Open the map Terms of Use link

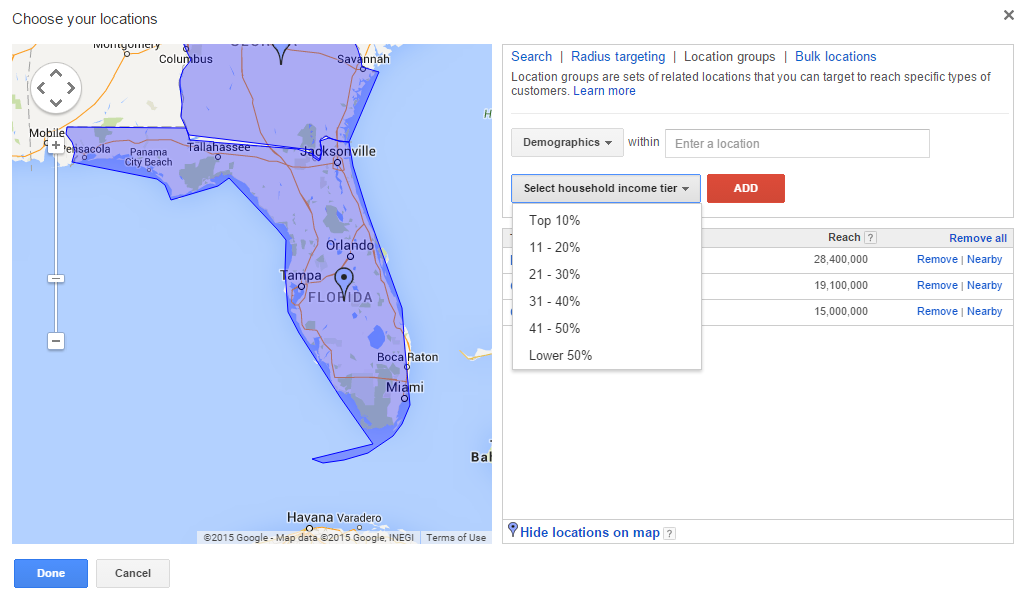(x=456, y=537)
